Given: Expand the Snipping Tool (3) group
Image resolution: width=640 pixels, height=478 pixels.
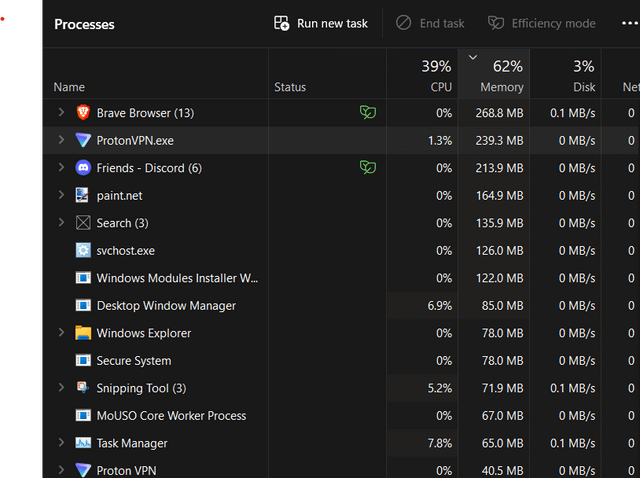Looking at the screenshot, I should [61, 387].
